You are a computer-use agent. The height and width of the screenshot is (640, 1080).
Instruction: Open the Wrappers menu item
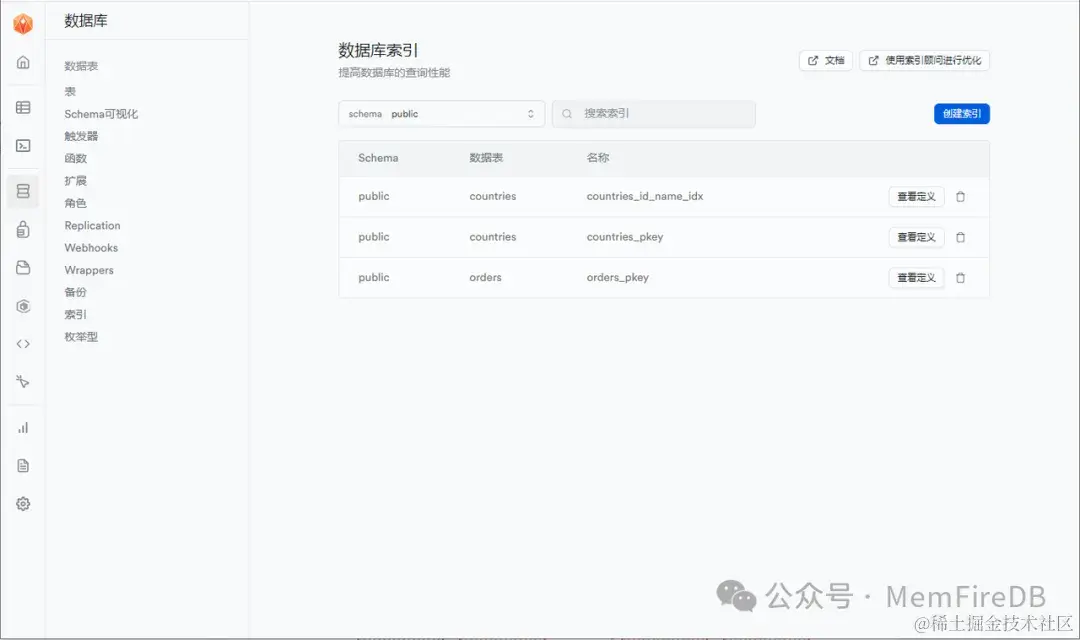(89, 270)
